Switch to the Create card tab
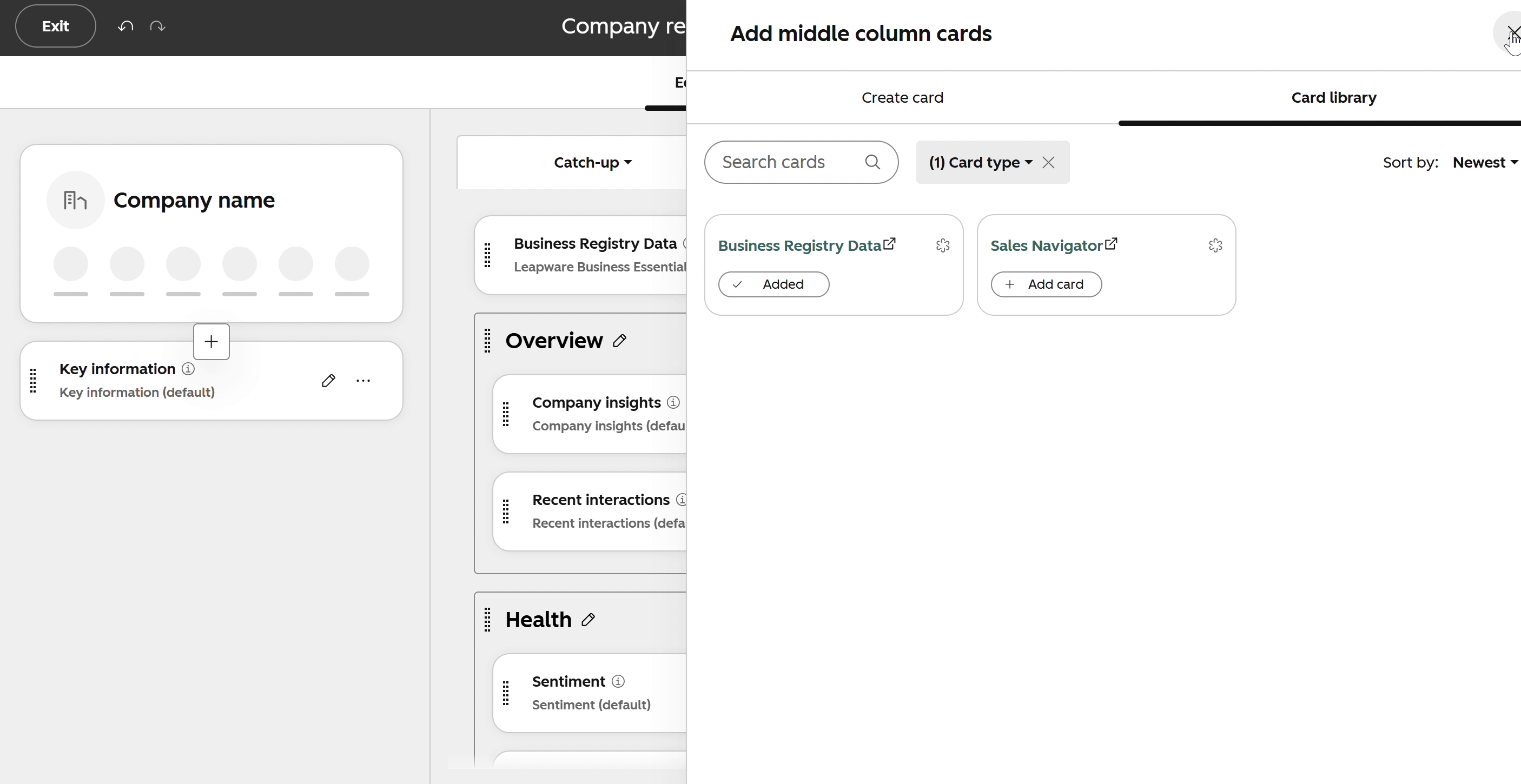1521x784 pixels. pos(902,97)
